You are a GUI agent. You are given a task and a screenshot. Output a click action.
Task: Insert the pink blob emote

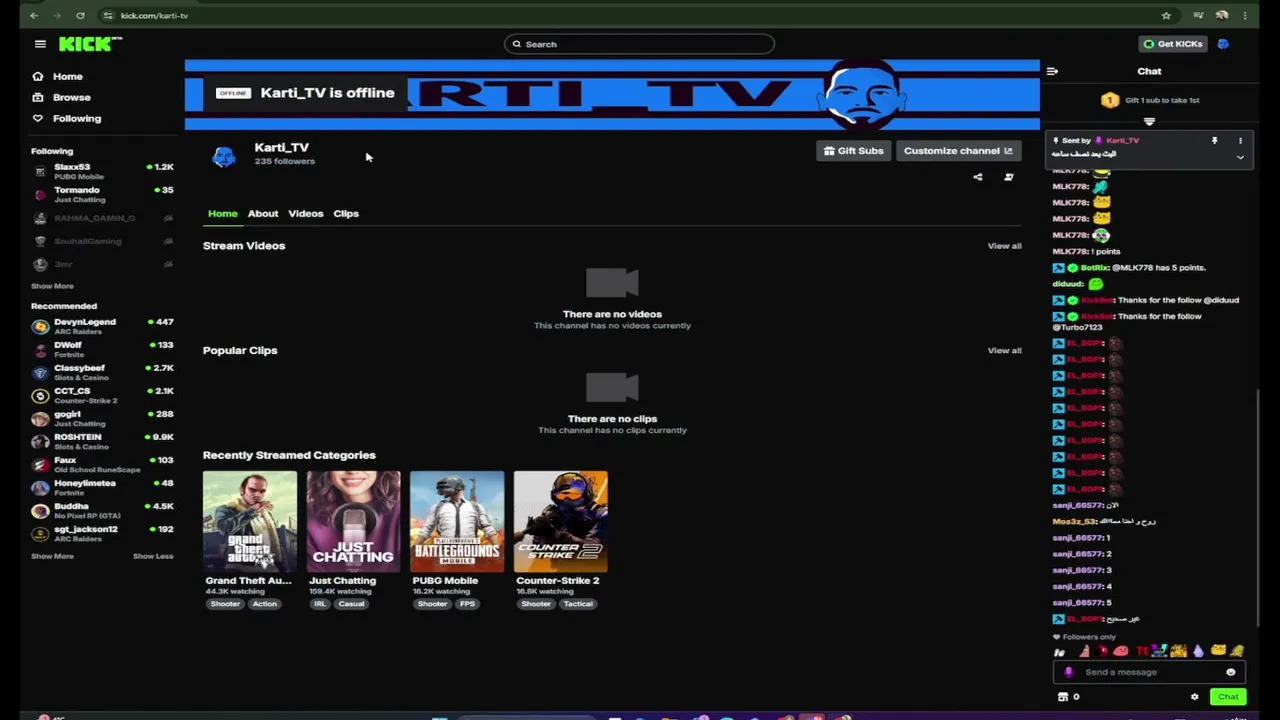1120,651
